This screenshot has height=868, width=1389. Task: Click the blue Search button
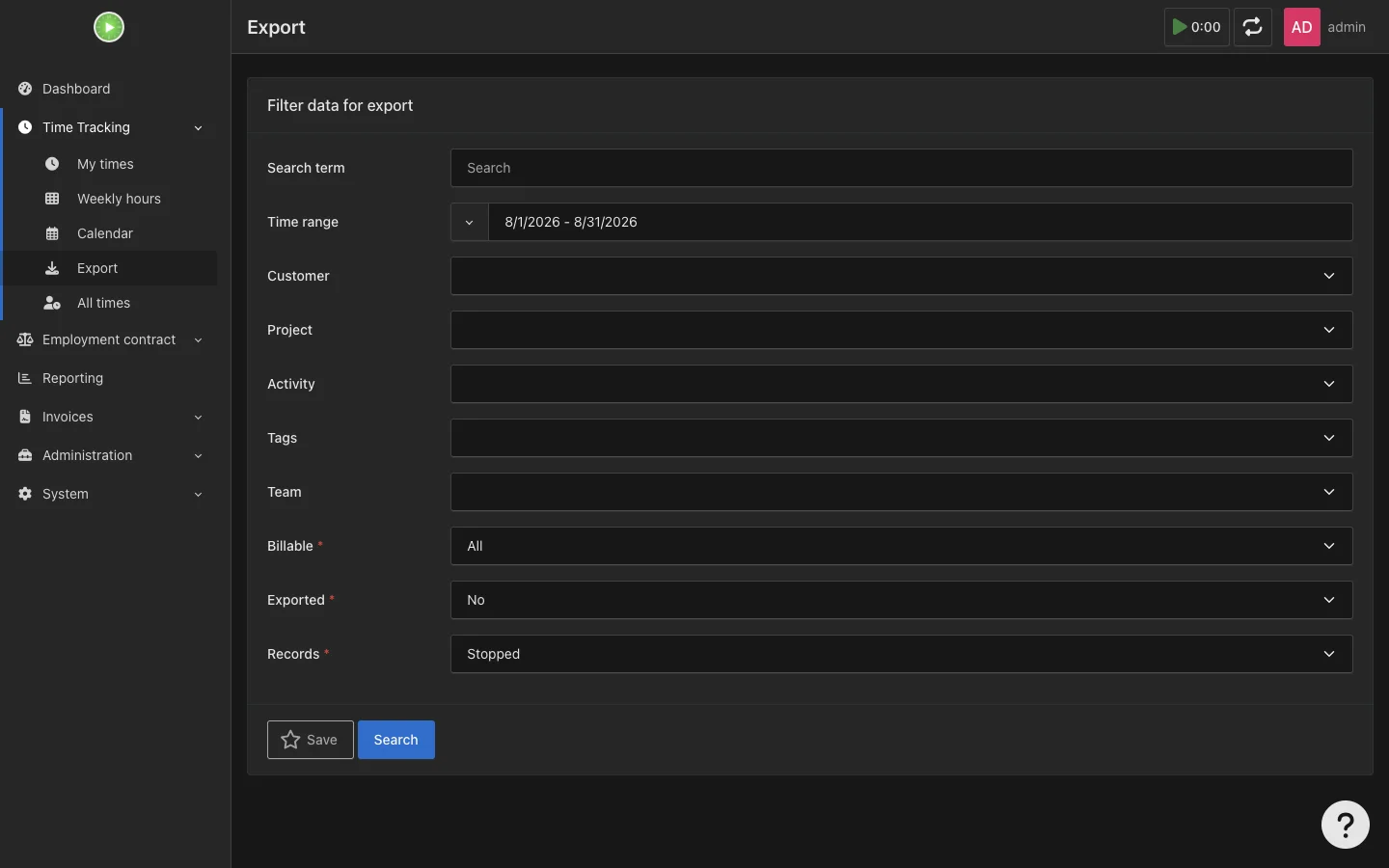tap(396, 740)
